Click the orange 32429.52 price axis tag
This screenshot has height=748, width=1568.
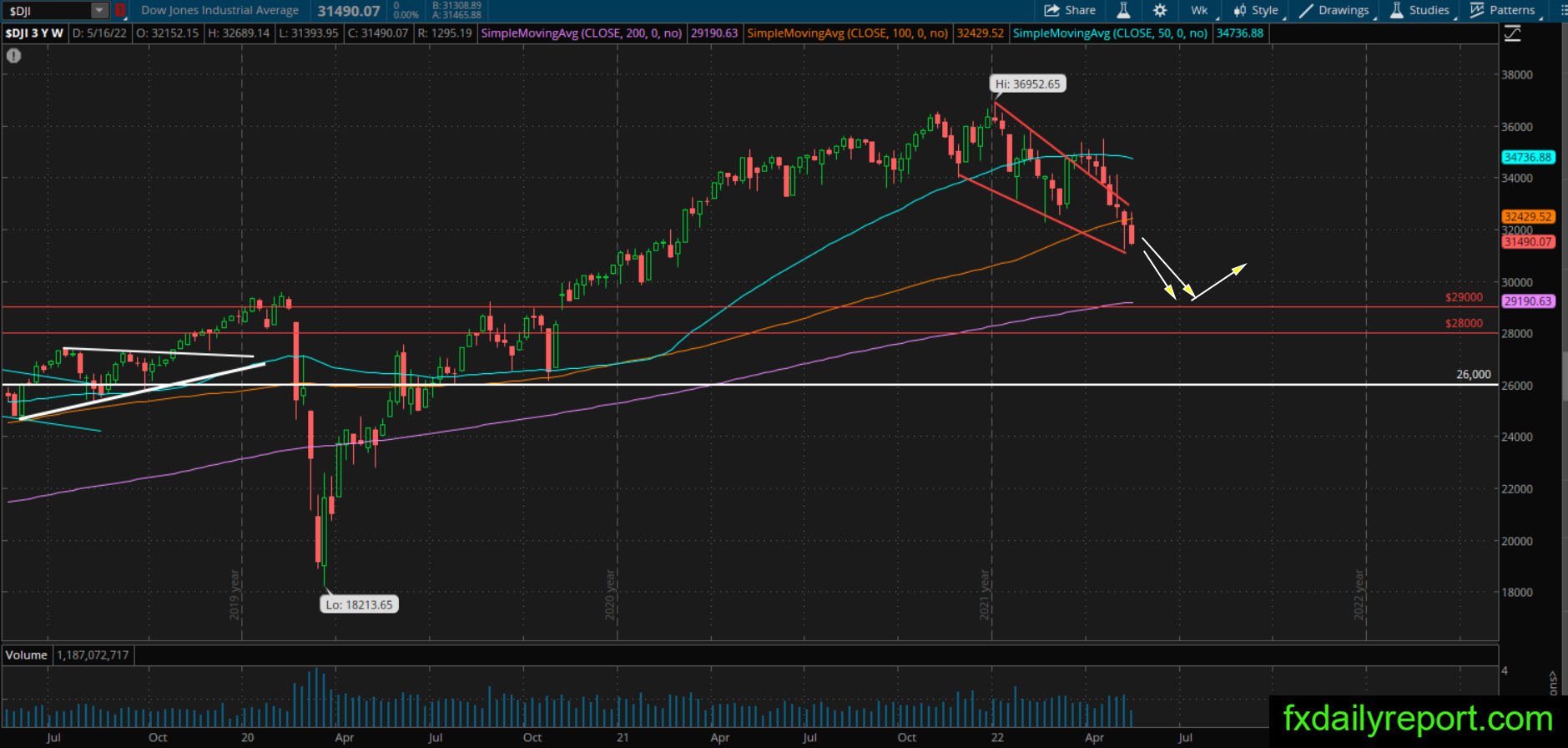pyautogui.click(x=1527, y=216)
